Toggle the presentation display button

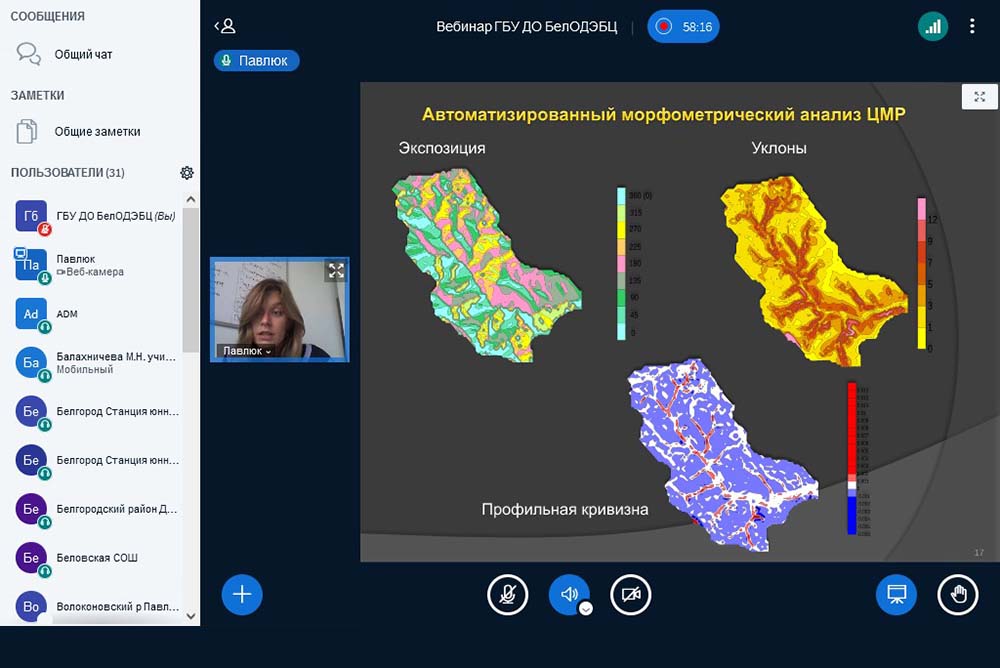tap(896, 595)
